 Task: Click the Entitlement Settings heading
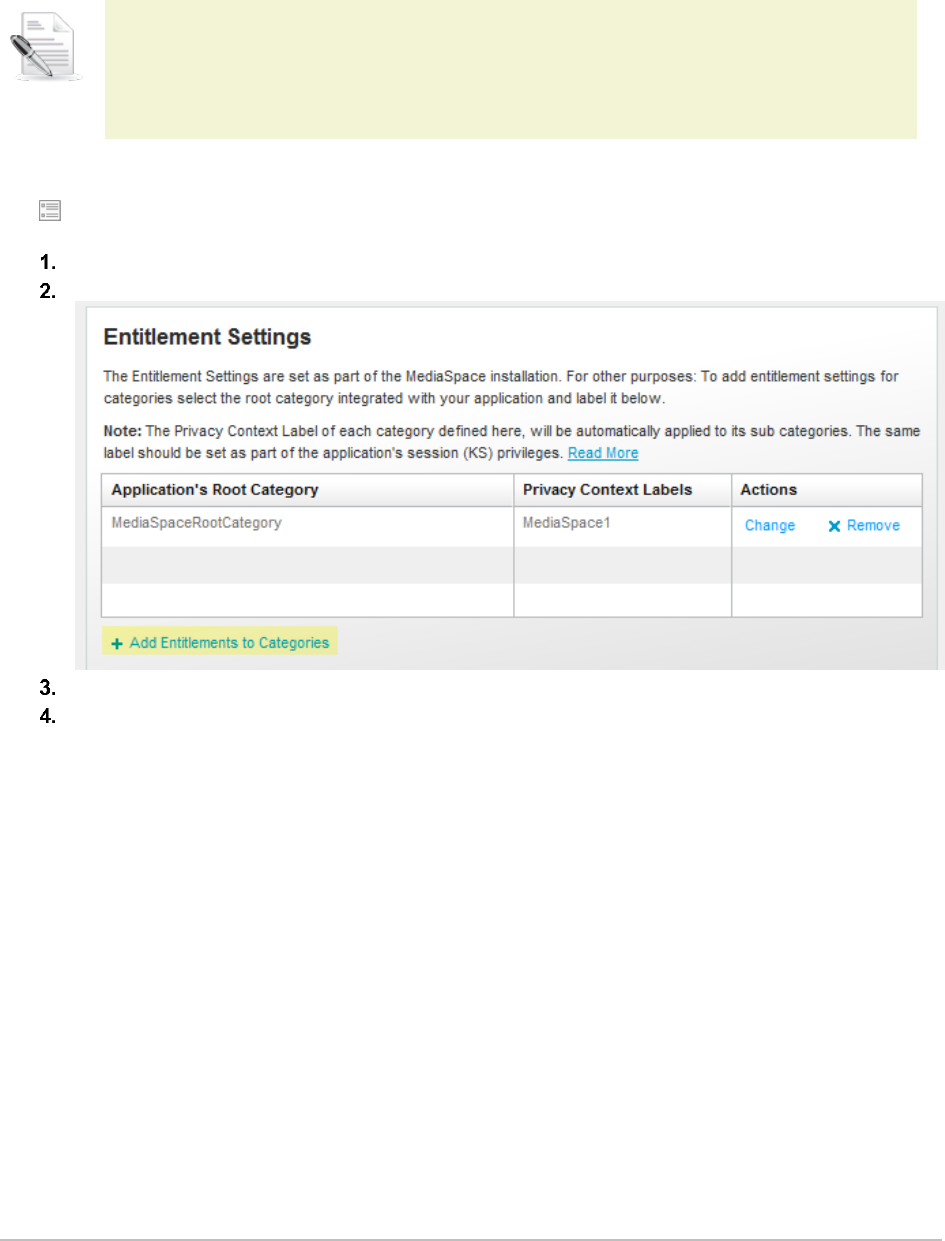coord(208,338)
